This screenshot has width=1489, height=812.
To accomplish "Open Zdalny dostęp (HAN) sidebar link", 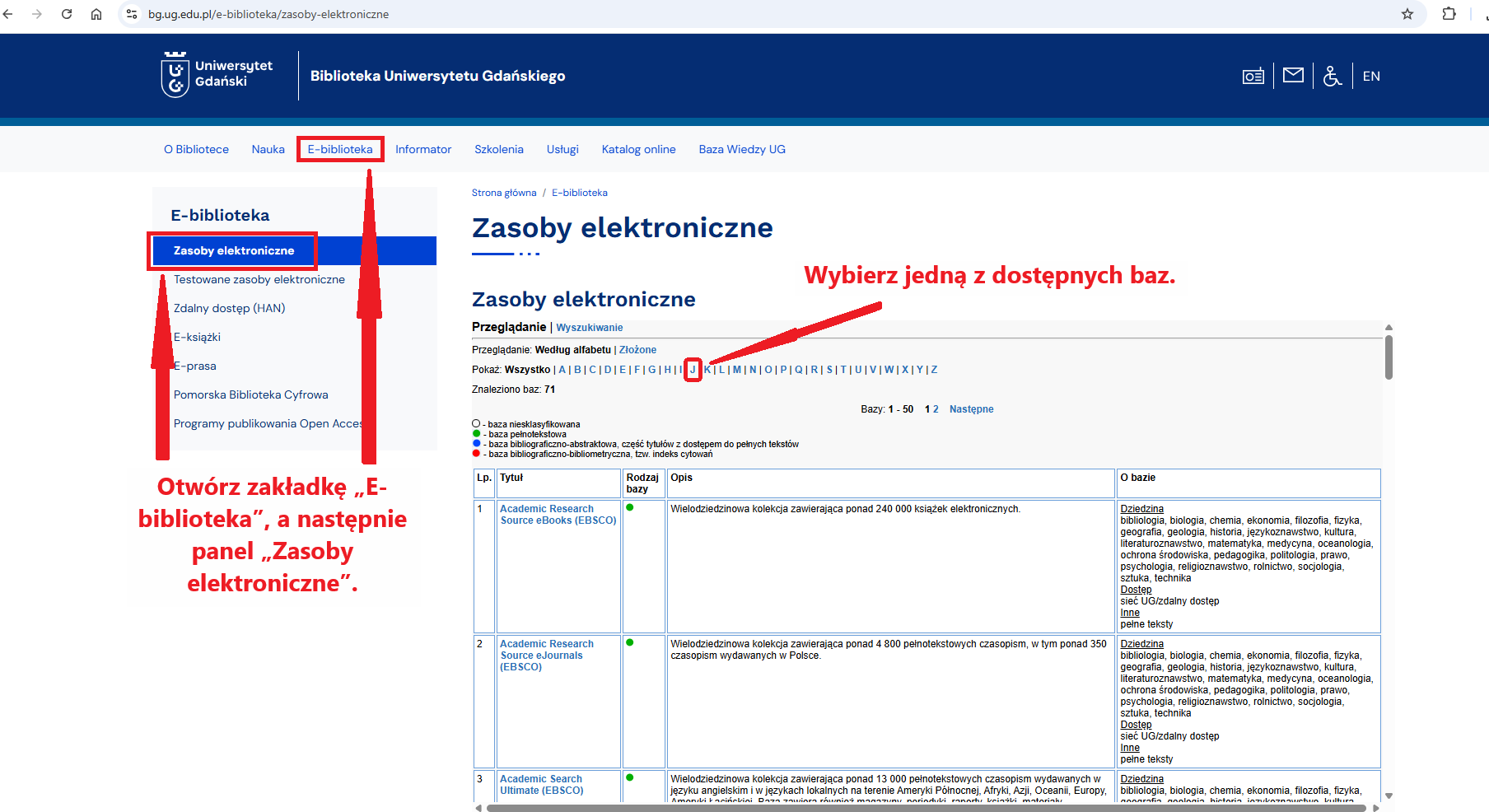I will [229, 308].
